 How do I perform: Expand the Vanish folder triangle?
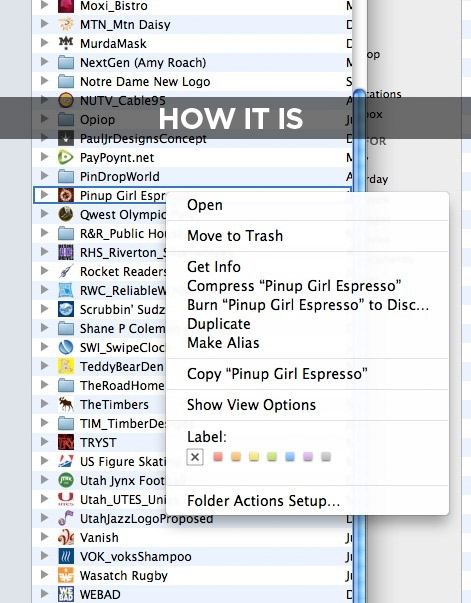pos(45,536)
